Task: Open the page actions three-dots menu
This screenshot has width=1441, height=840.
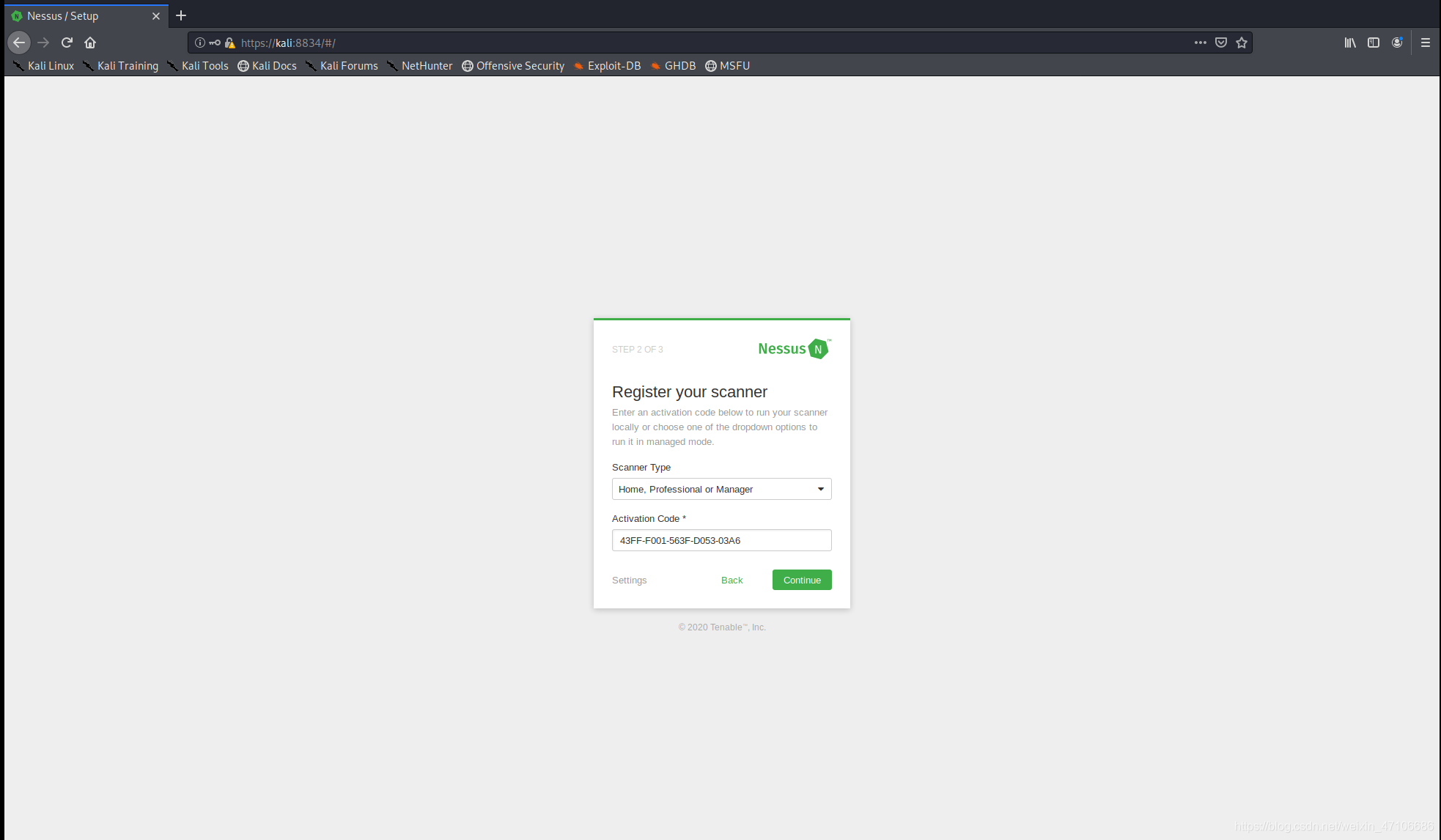Action: pyautogui.click(x=1200, y=43)
